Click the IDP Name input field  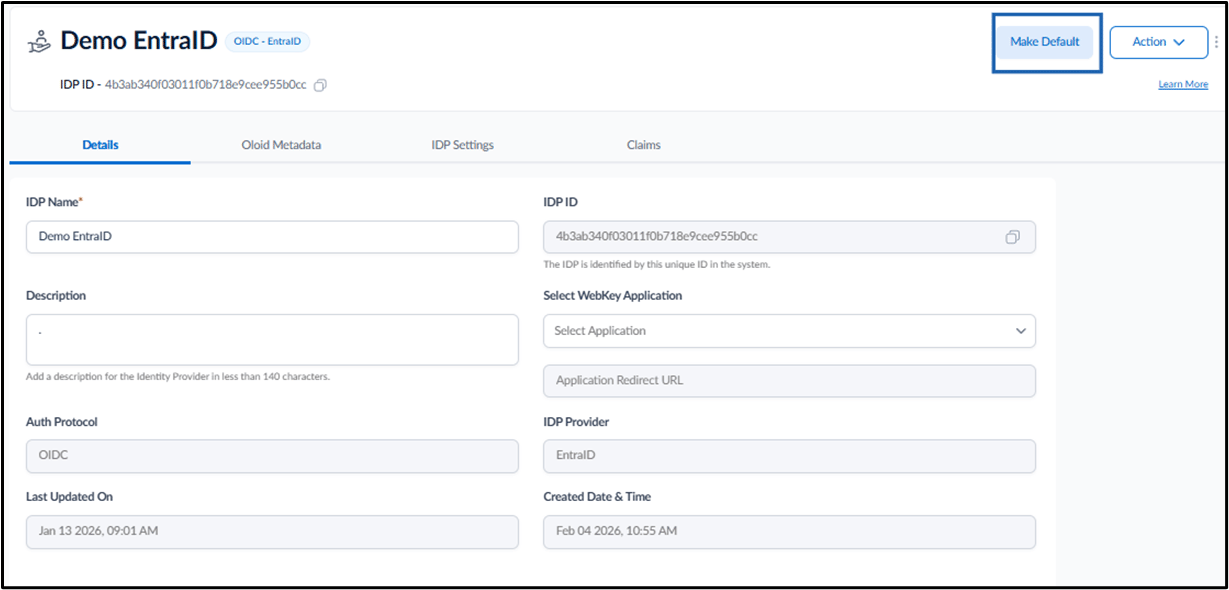272,237
